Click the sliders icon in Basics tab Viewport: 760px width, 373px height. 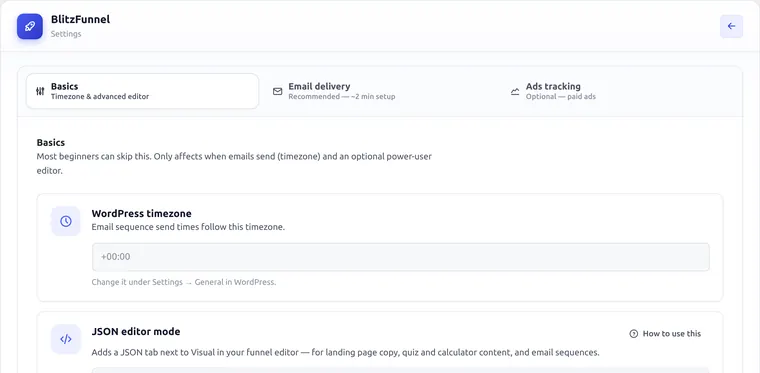[x=40, y=91]
